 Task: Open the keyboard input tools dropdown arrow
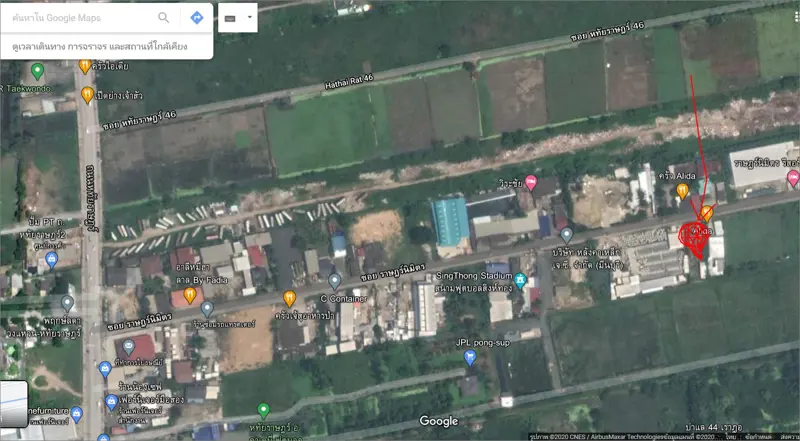(249, 17)
